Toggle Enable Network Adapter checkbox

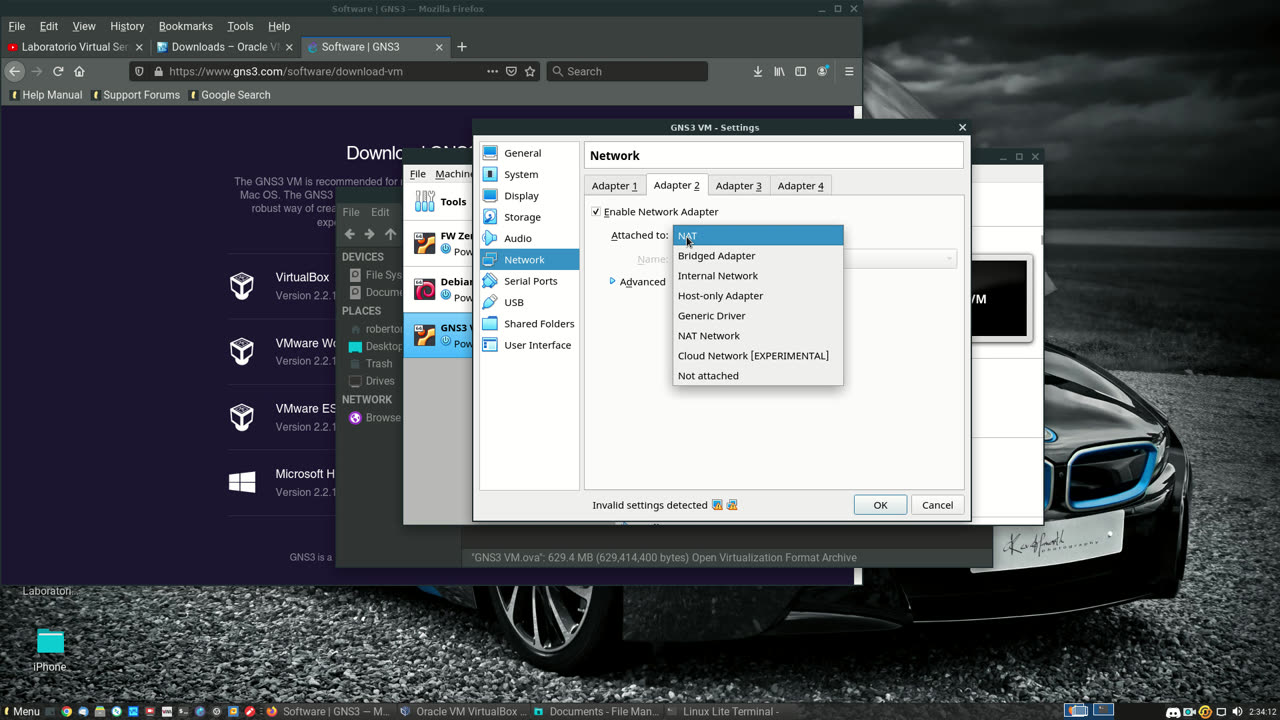tap(596, 212)
